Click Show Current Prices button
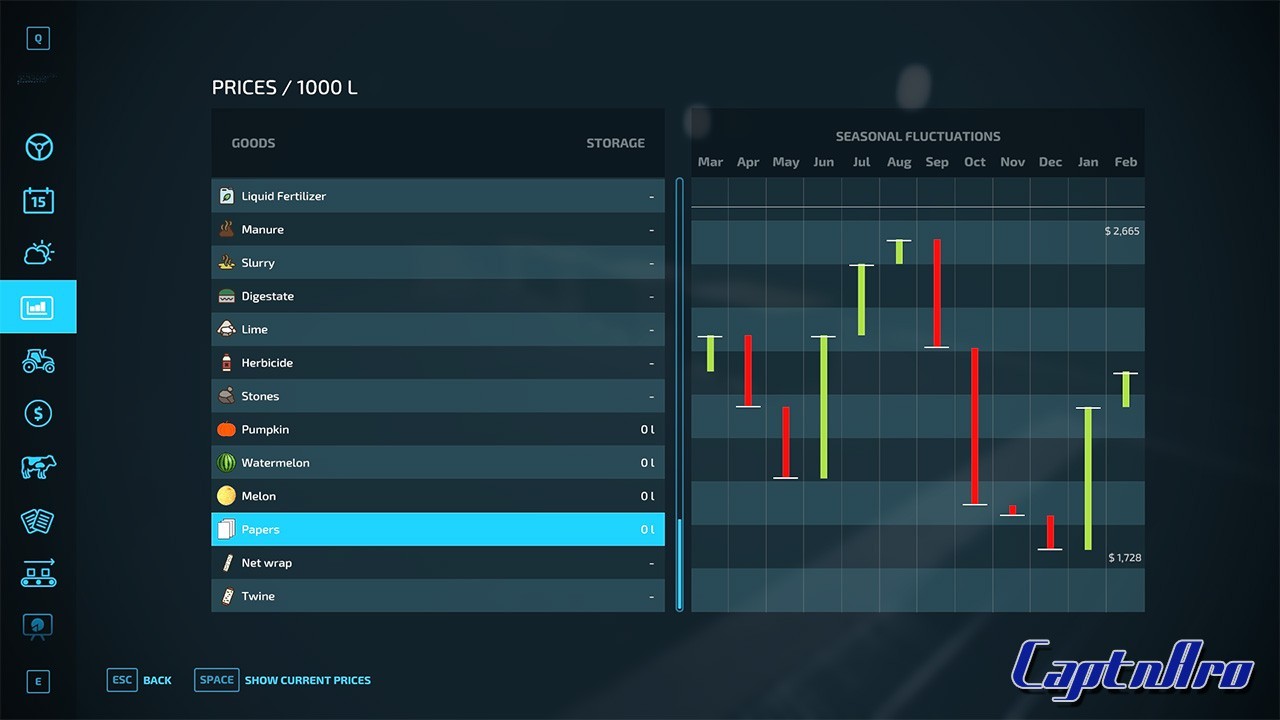 283,680
